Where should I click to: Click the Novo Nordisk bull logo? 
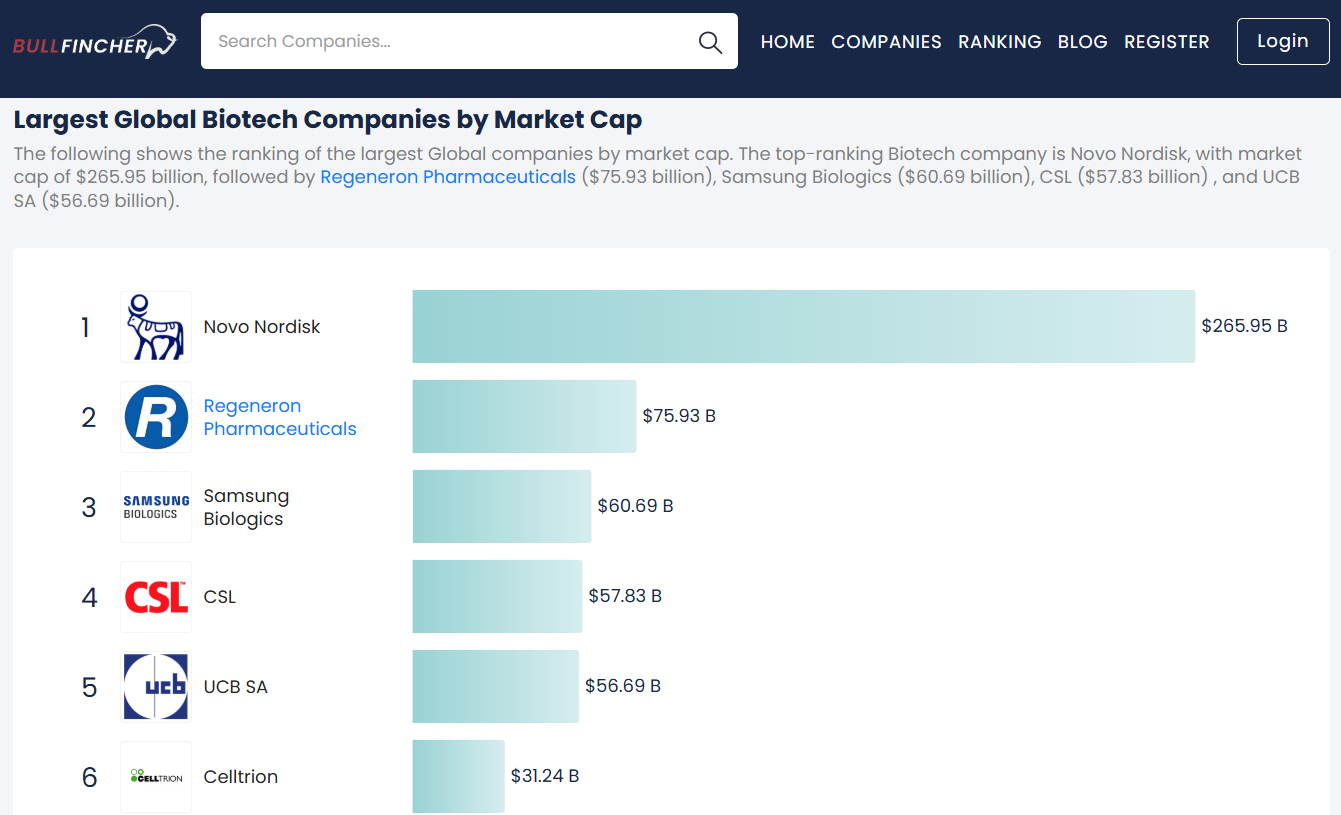pyautogui.click(x=156, y=327)
